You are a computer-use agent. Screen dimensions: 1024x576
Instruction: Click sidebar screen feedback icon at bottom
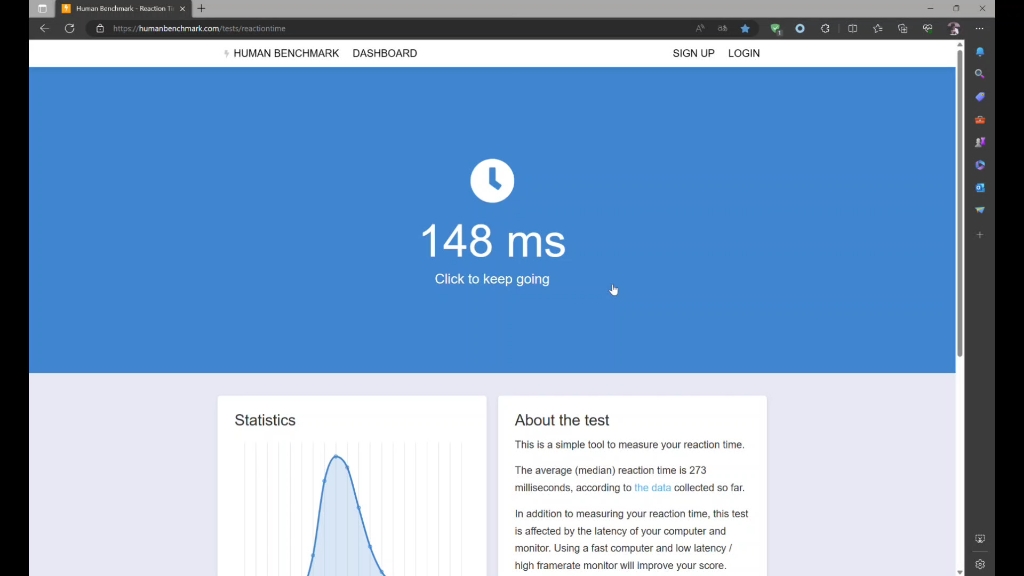[980, 539]
